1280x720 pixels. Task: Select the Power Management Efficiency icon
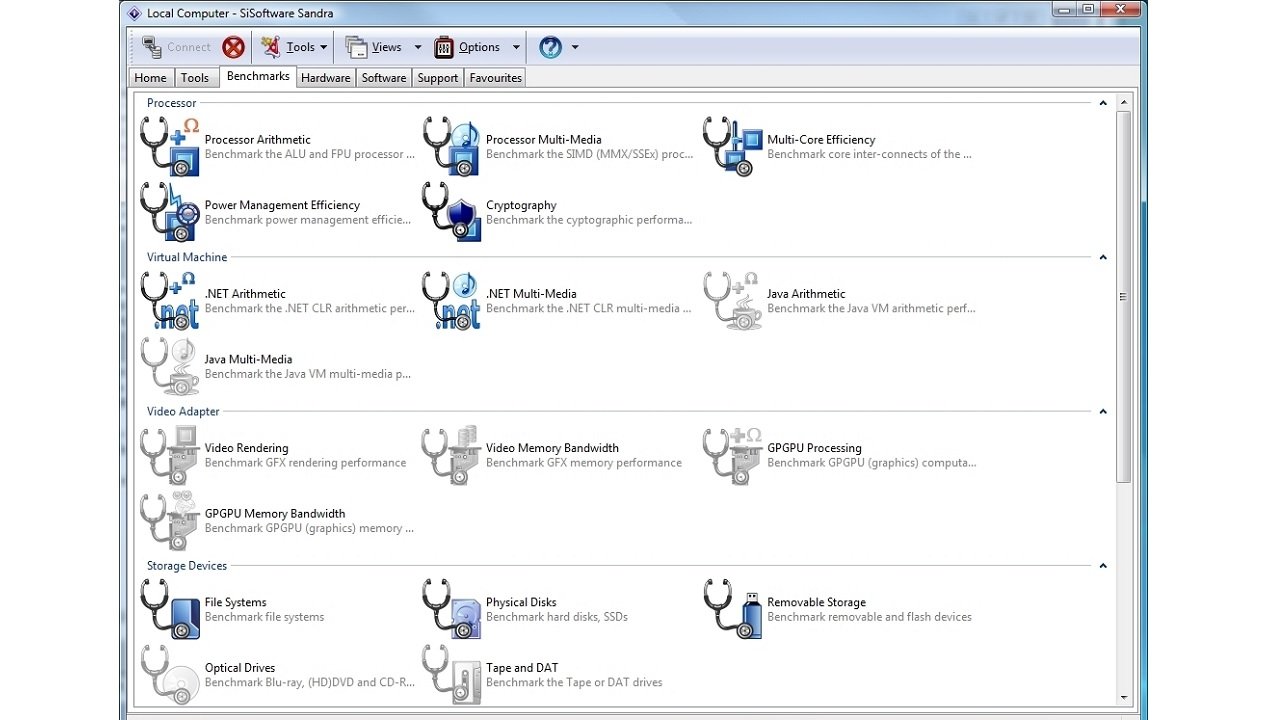(x=170, y=212)
